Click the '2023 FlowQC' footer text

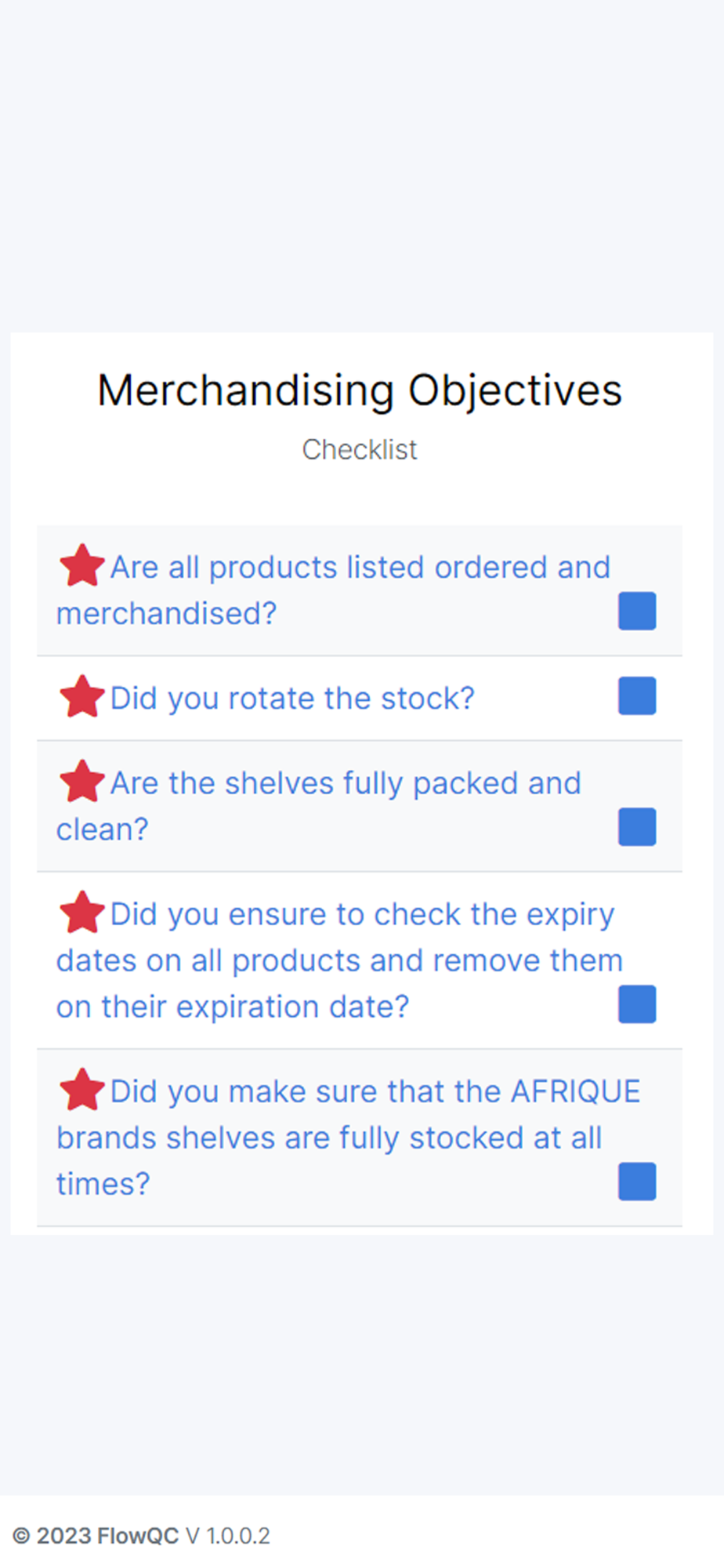[x=107, y=1536]
